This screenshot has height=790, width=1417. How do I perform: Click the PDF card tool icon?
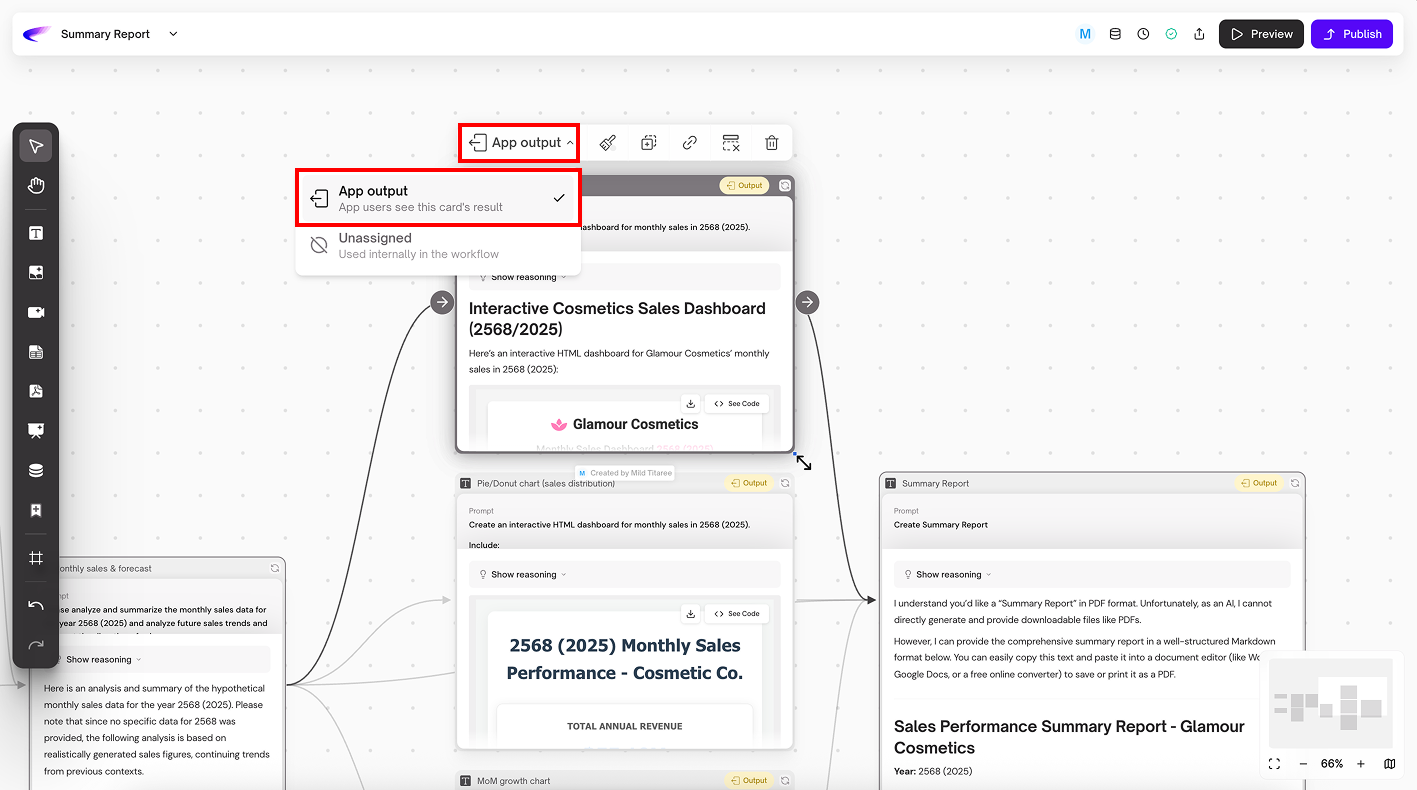tap(36, 391)
